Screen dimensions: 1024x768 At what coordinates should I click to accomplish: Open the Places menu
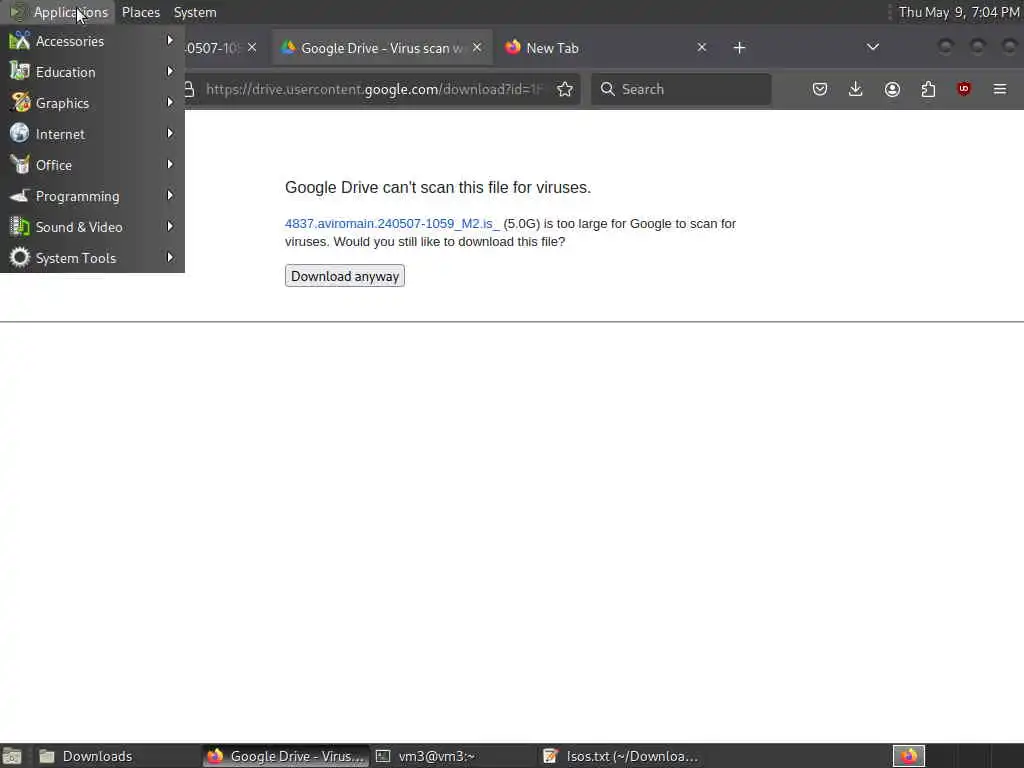click(140, 12)
